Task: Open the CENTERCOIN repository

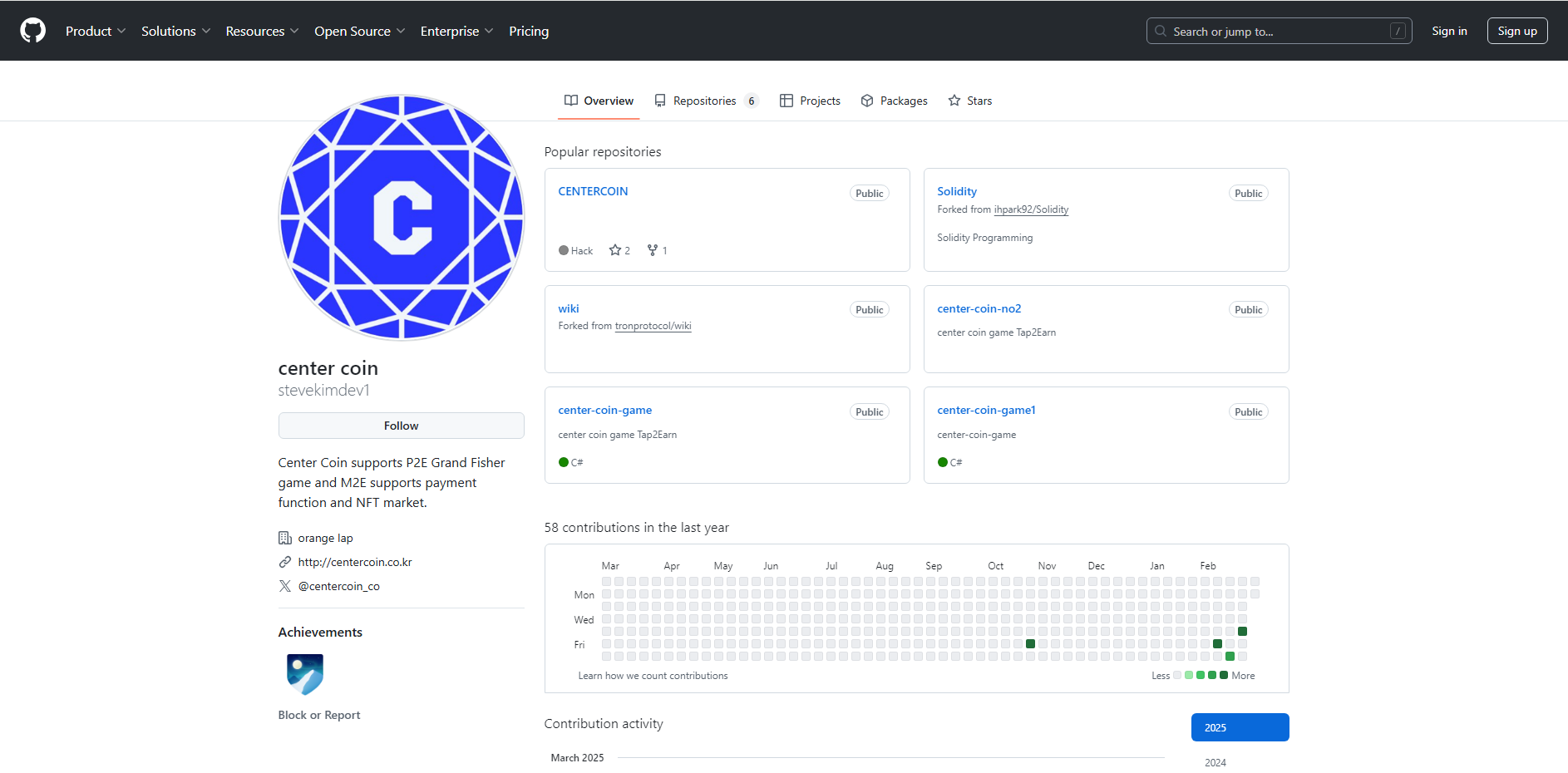Action: tap(593, 191)
